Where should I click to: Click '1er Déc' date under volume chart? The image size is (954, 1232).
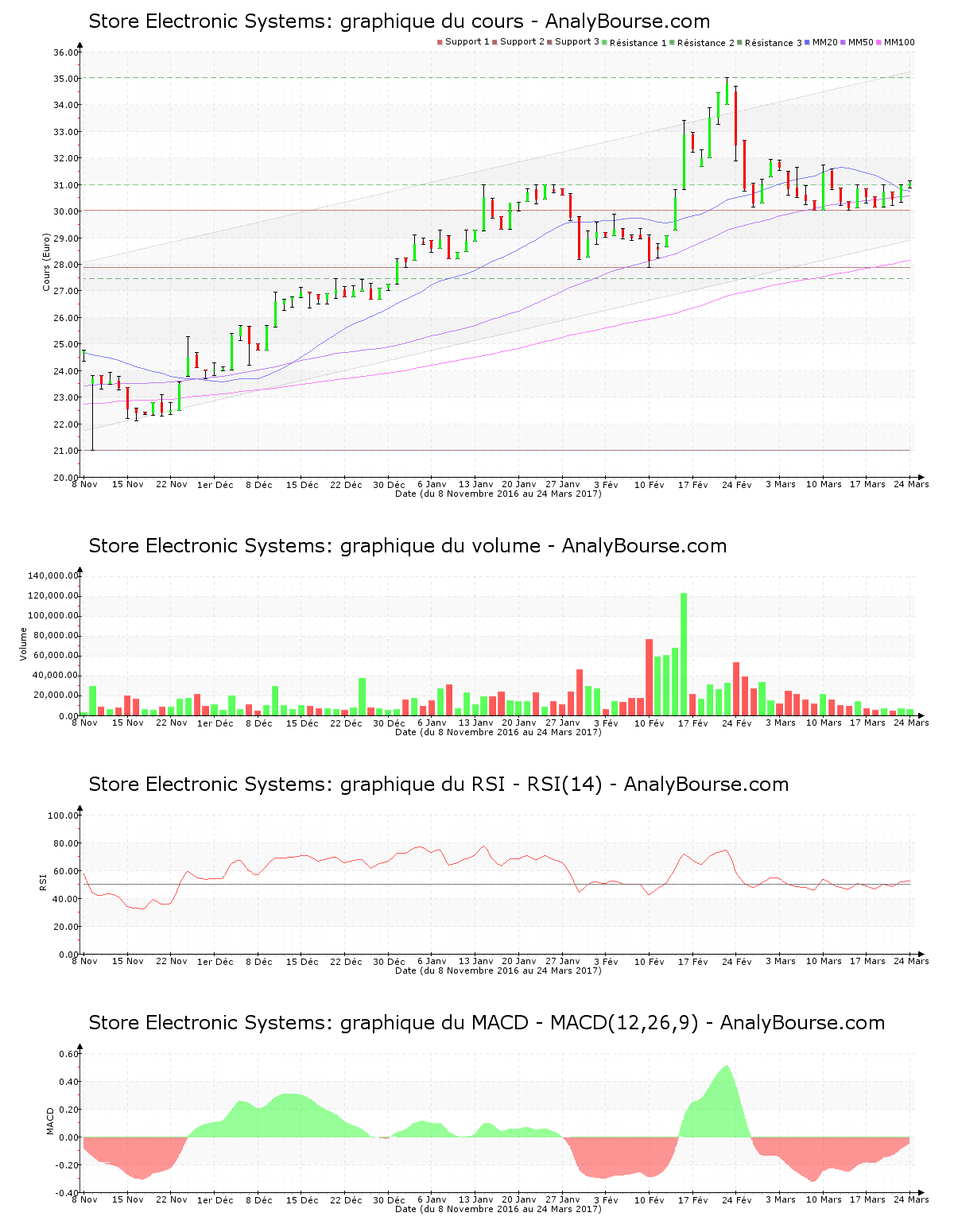pos(215,723)
